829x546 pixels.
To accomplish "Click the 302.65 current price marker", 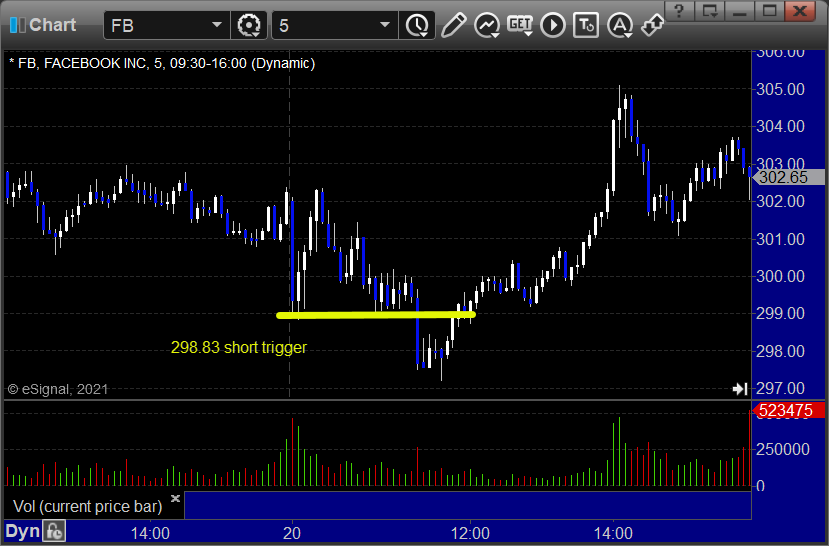I will 788,177.
